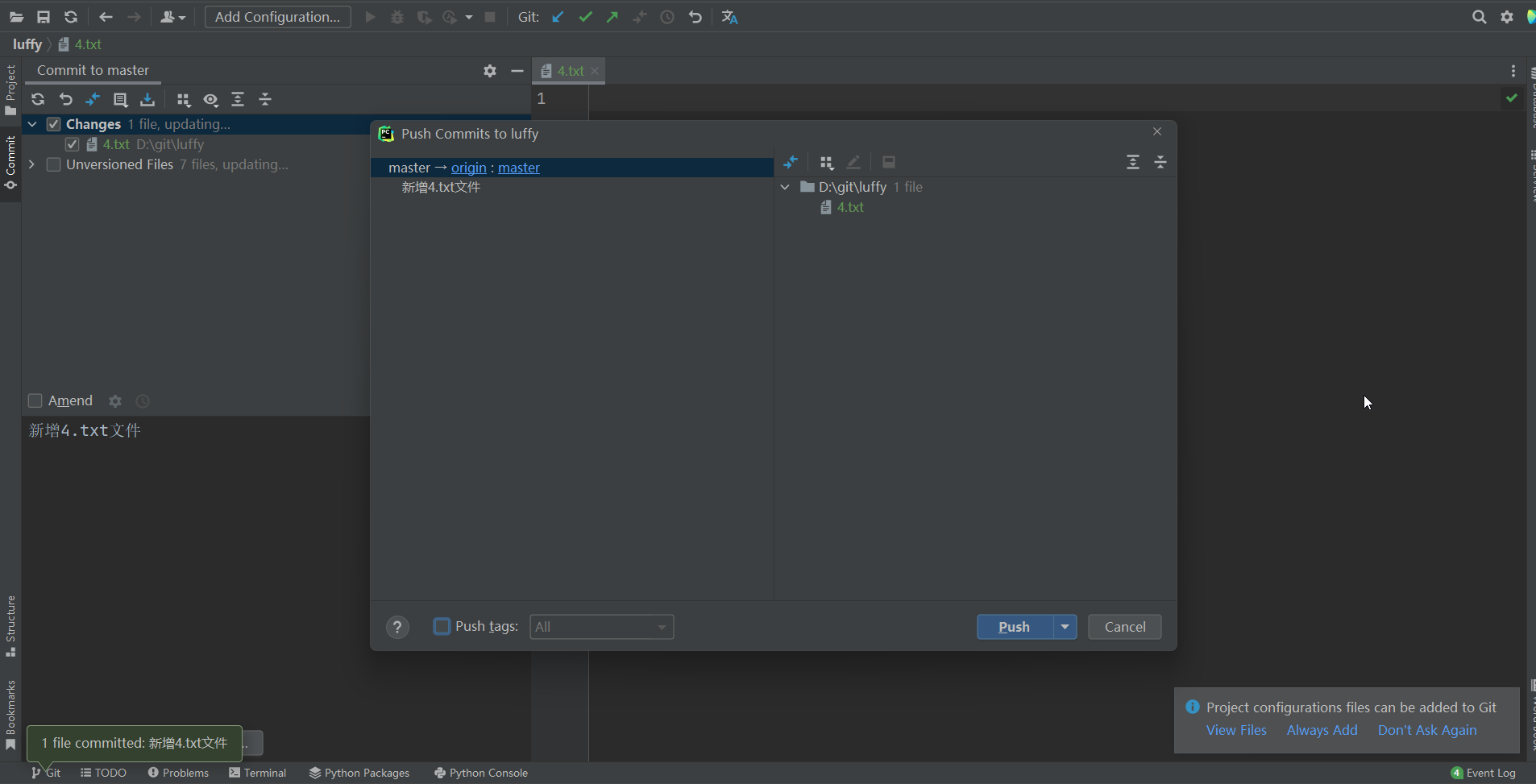
Task: Open Commit panel options gear
Action: click(x=490, y=71)
